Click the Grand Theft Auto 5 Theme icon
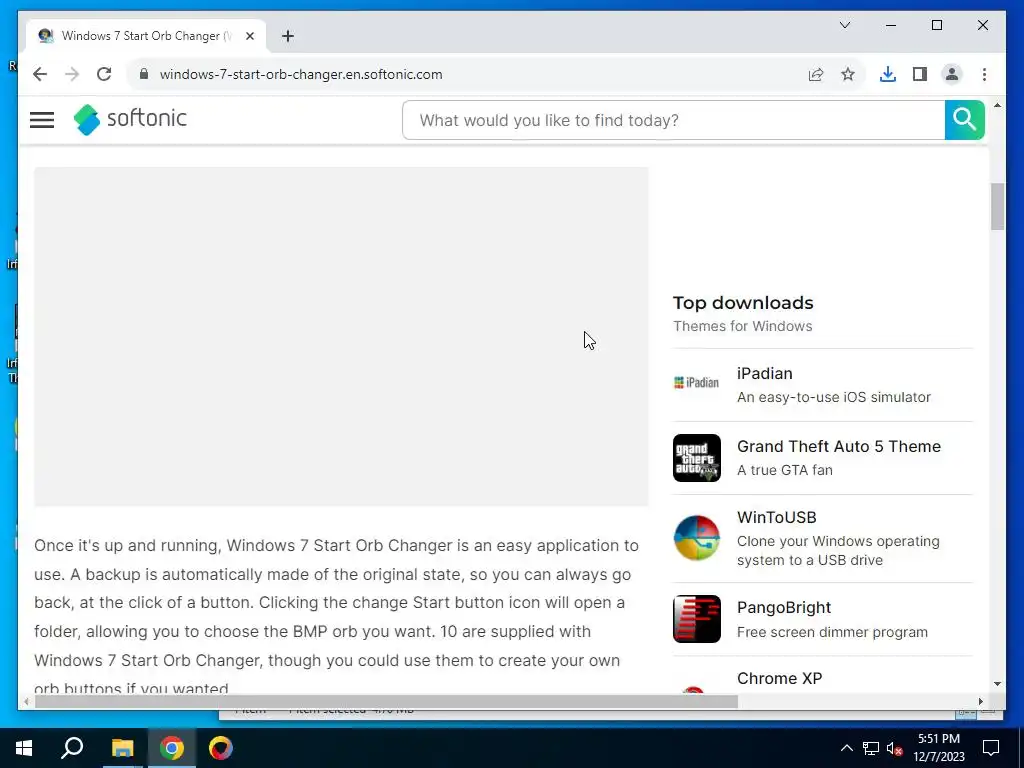Screen dimensions: 1024x768 click(x=697, y=458)
